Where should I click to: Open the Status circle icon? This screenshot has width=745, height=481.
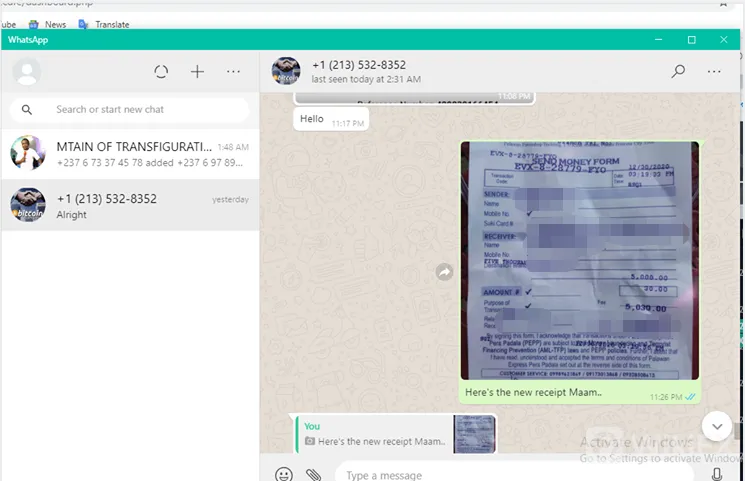[x=161, y=71]
